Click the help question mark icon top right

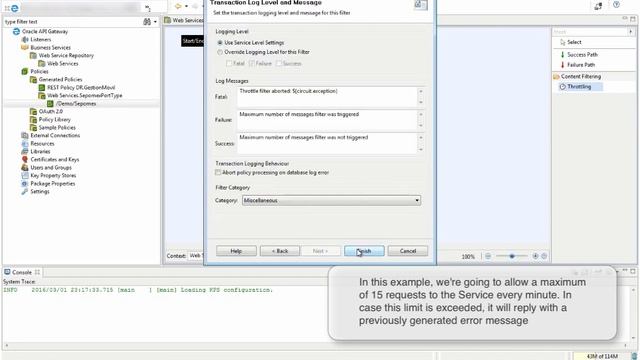[x=616, y=5]
